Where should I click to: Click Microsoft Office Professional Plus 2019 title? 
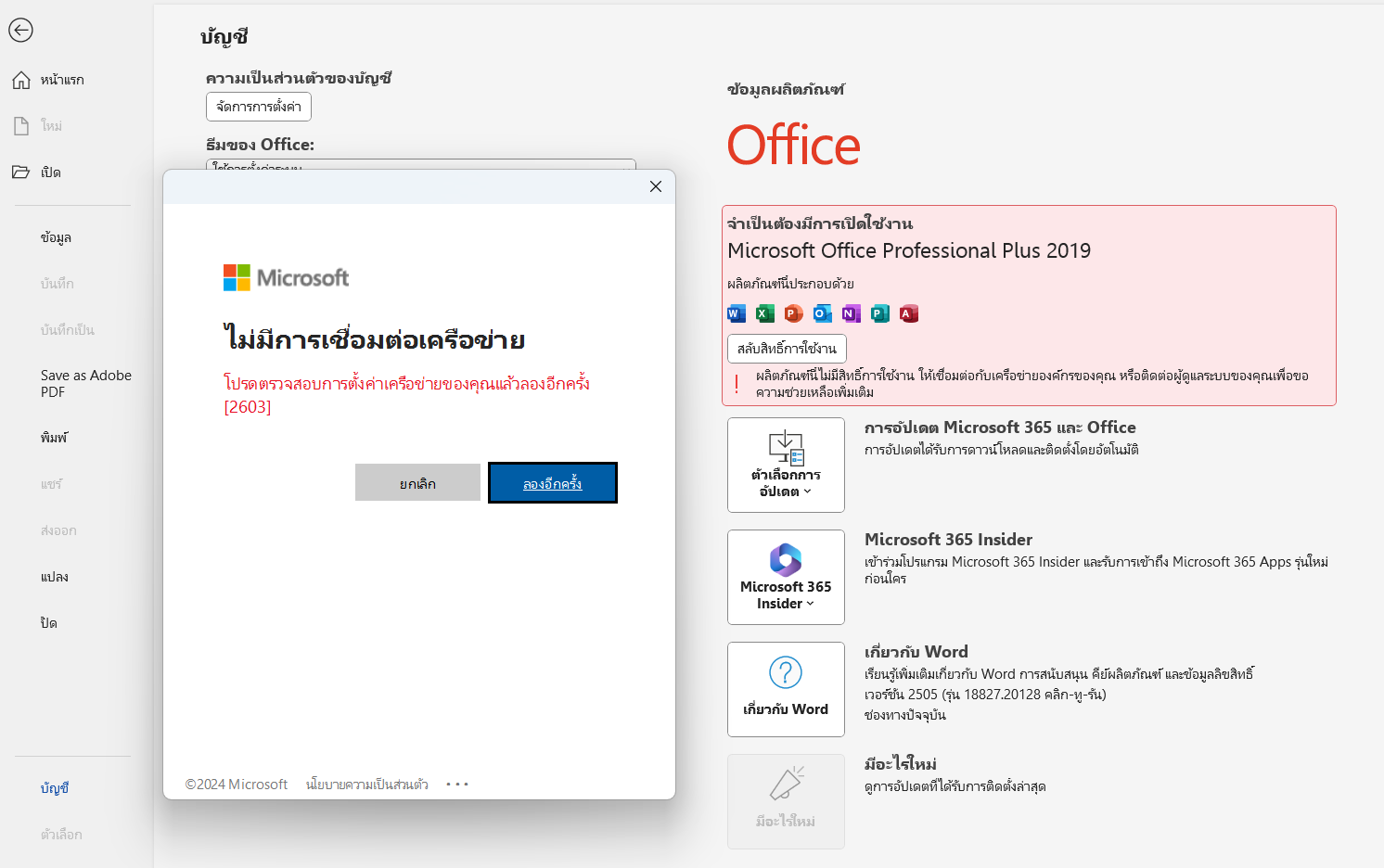pyautogui.click(x=909, y=250)
